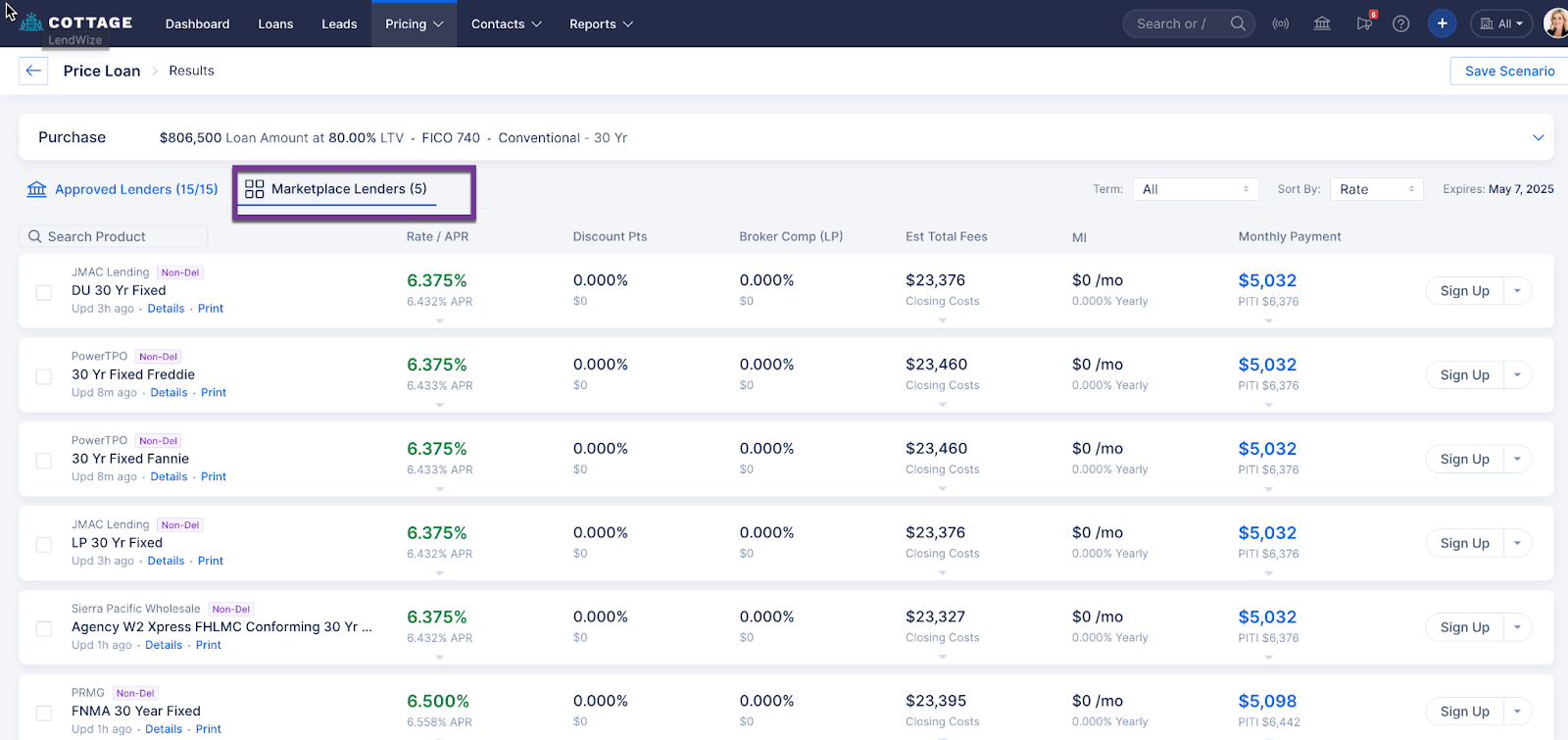This screenshot has height=740, width=1568.
Task: Click Save Scenario button
Action: 1509,71
